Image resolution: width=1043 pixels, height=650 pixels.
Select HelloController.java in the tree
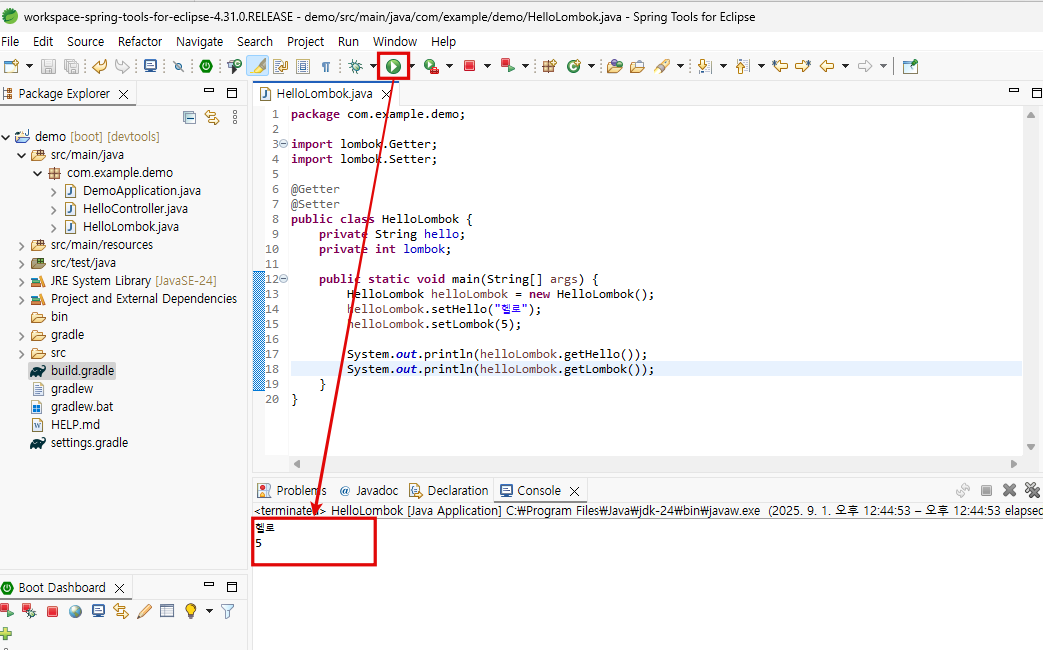pyautogui.click(x=135, y=209)
